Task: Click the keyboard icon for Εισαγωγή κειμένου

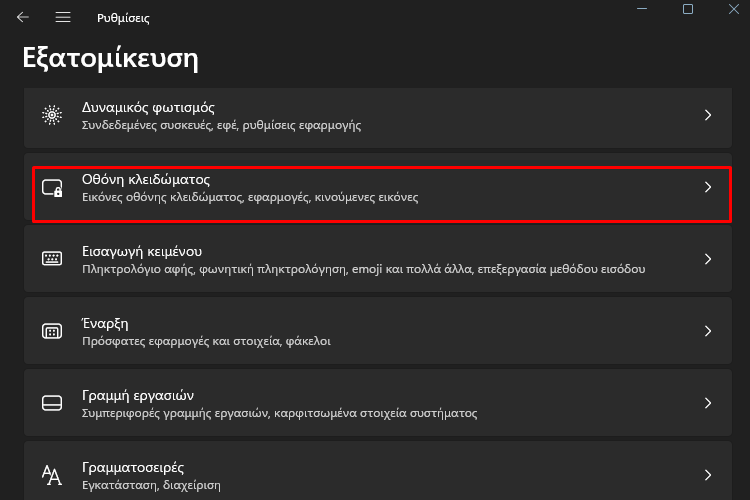Action: click(52, 259)
